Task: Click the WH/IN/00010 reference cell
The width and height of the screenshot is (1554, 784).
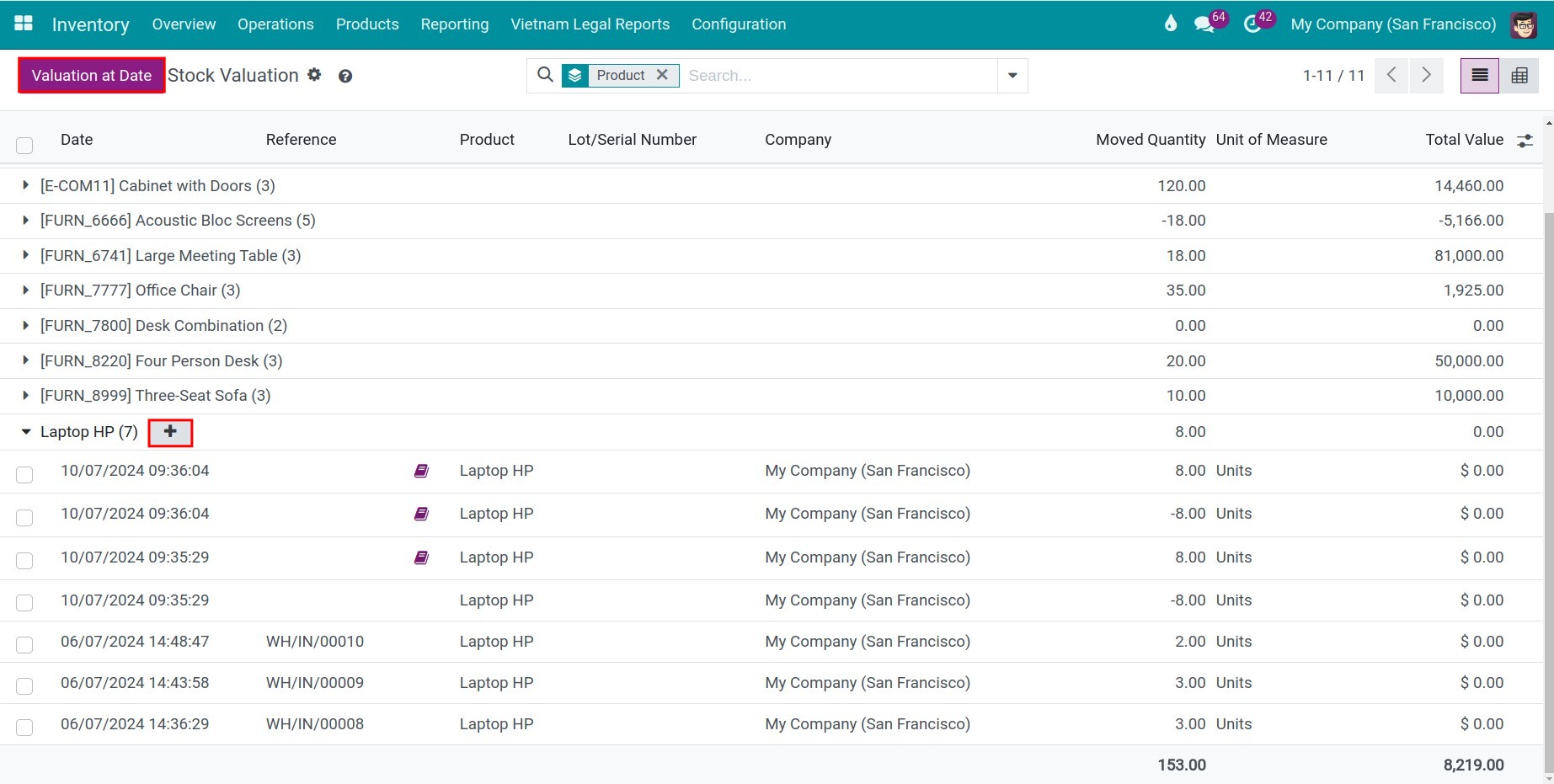Action: tap(315, 642)
